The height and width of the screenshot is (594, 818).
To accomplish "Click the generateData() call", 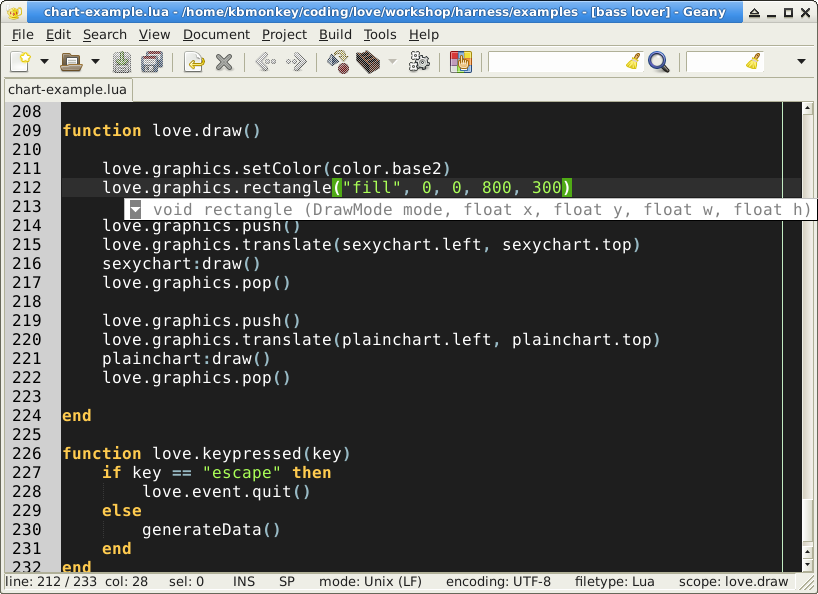I will pyautogui.click(x=211, y=530).
